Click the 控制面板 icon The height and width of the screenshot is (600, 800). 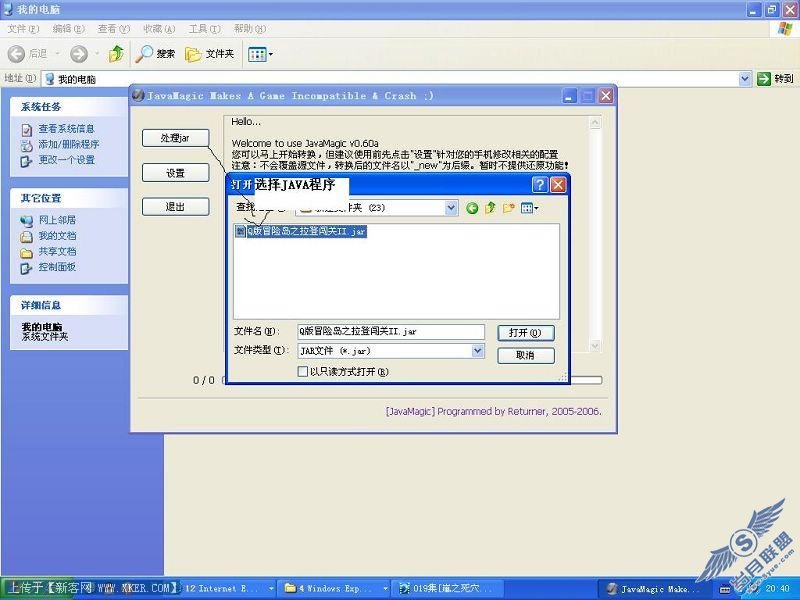pyautogui.click(x=27, y=268)
